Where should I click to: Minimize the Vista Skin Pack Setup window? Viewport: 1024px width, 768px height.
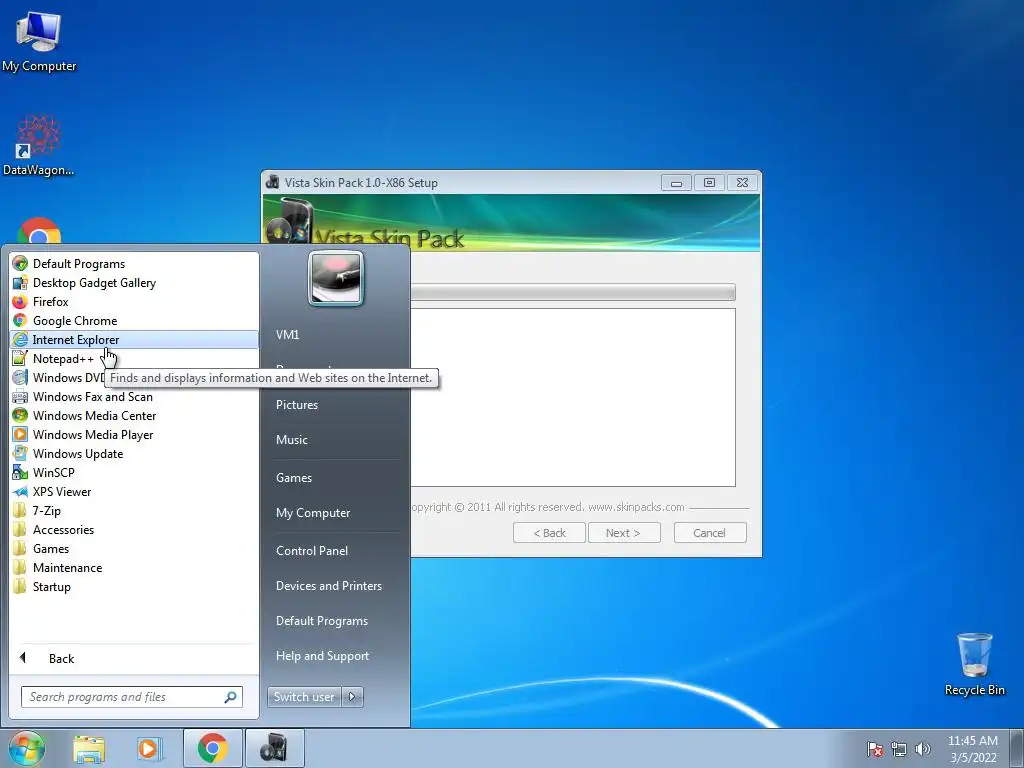click(676, 183)
